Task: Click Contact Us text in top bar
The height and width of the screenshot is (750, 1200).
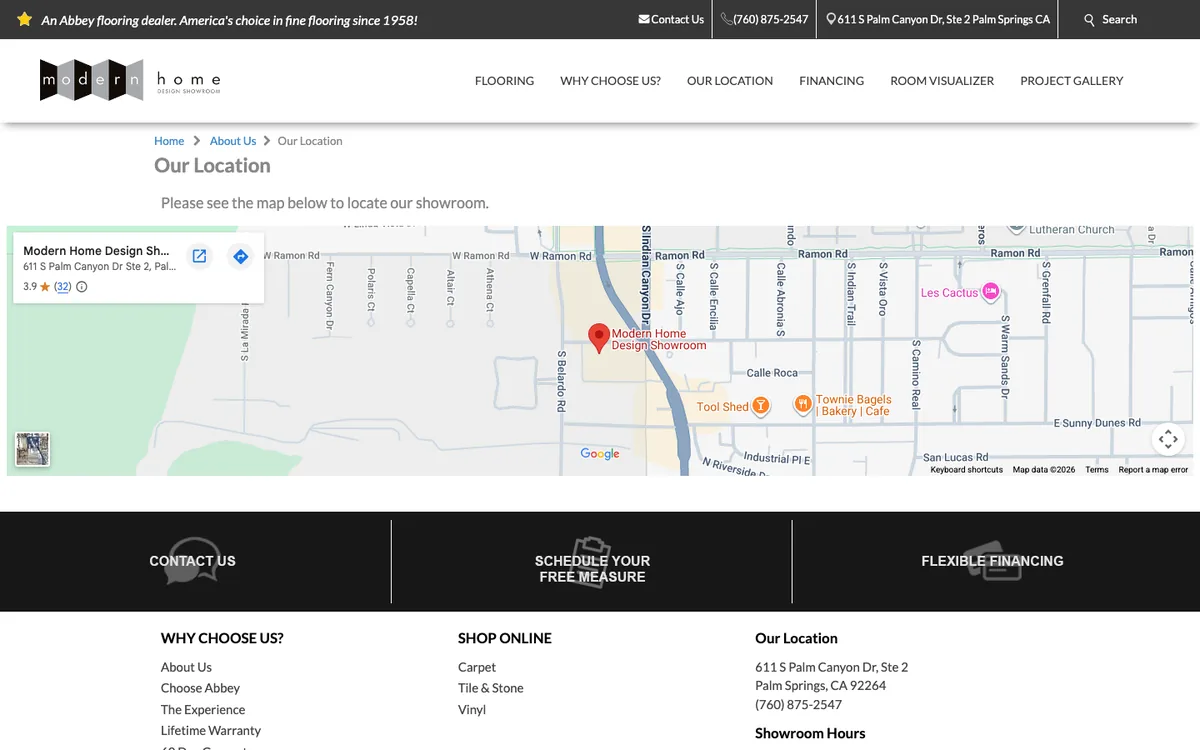Action: [x=677, y=19]
